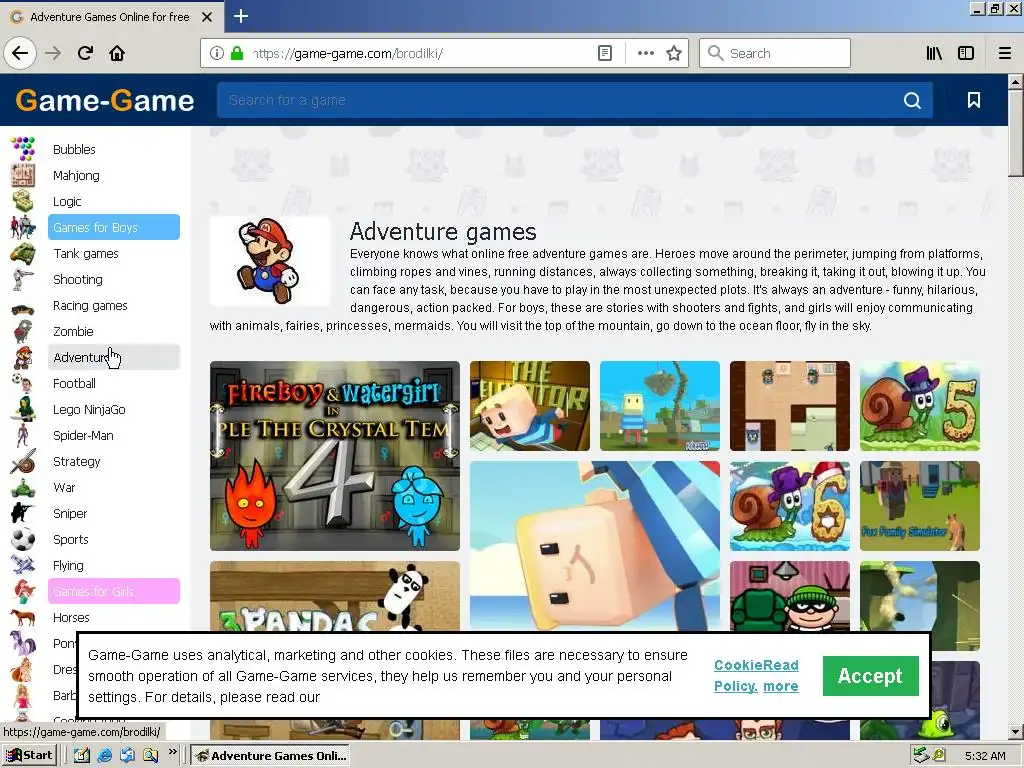Viewport: 1024px width, 768px height.
Task: Click the Sports soccer ball icon
Action: [x=23, y=540]
